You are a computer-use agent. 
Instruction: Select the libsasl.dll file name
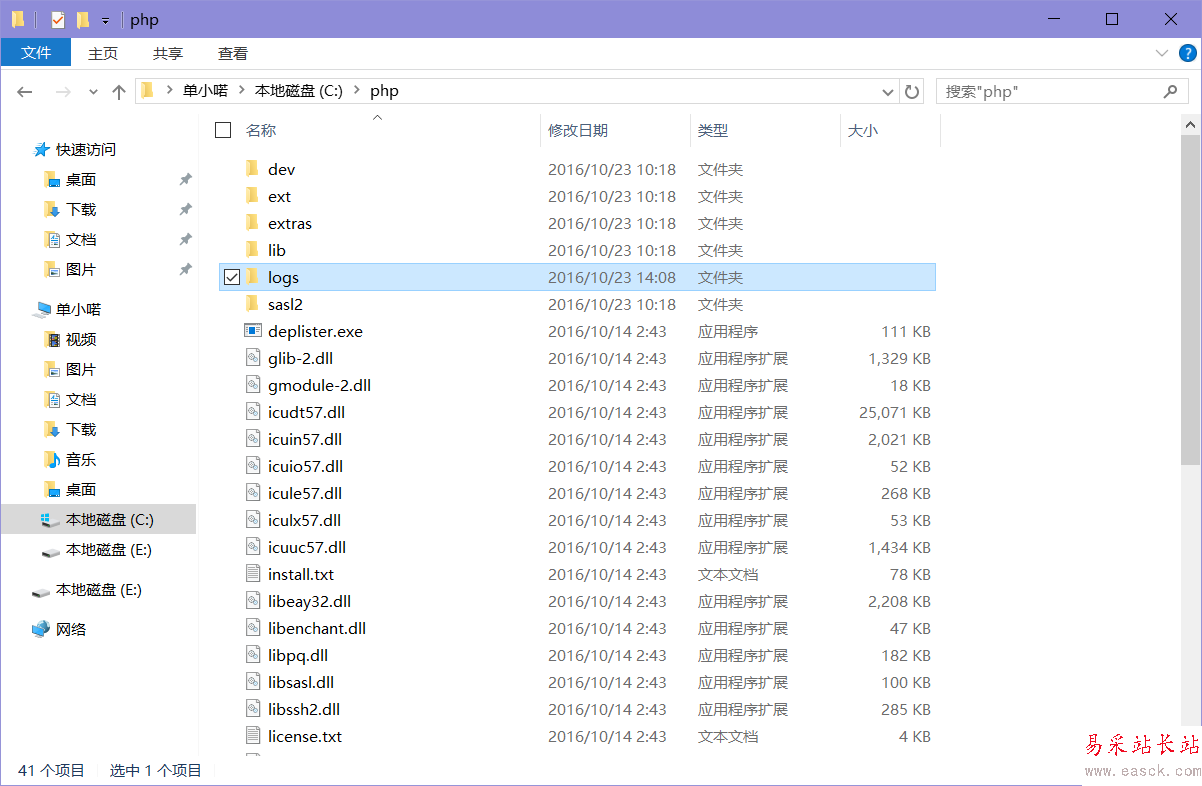point(301,682)
